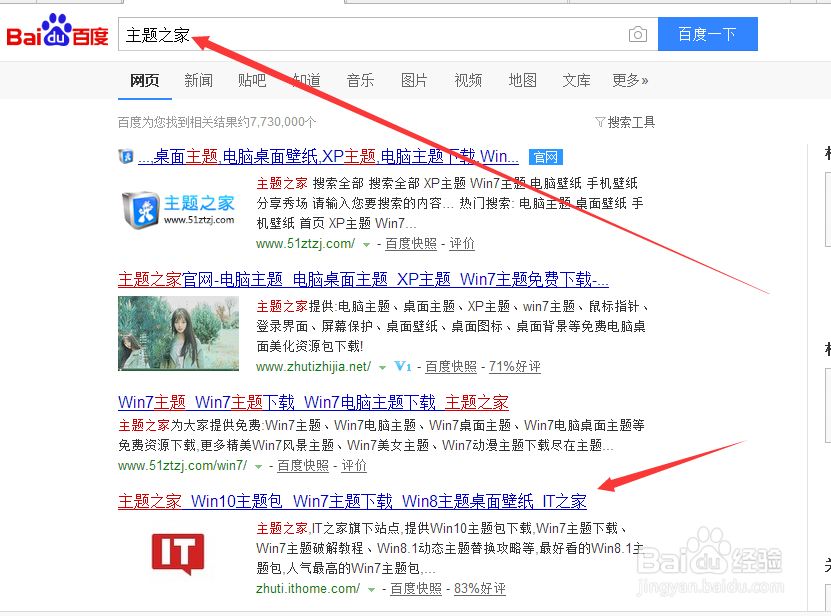Open Win7主题_Win7主题下载 result link
Image resolution: width=831 pixels, height=616 pixels.
313,402
